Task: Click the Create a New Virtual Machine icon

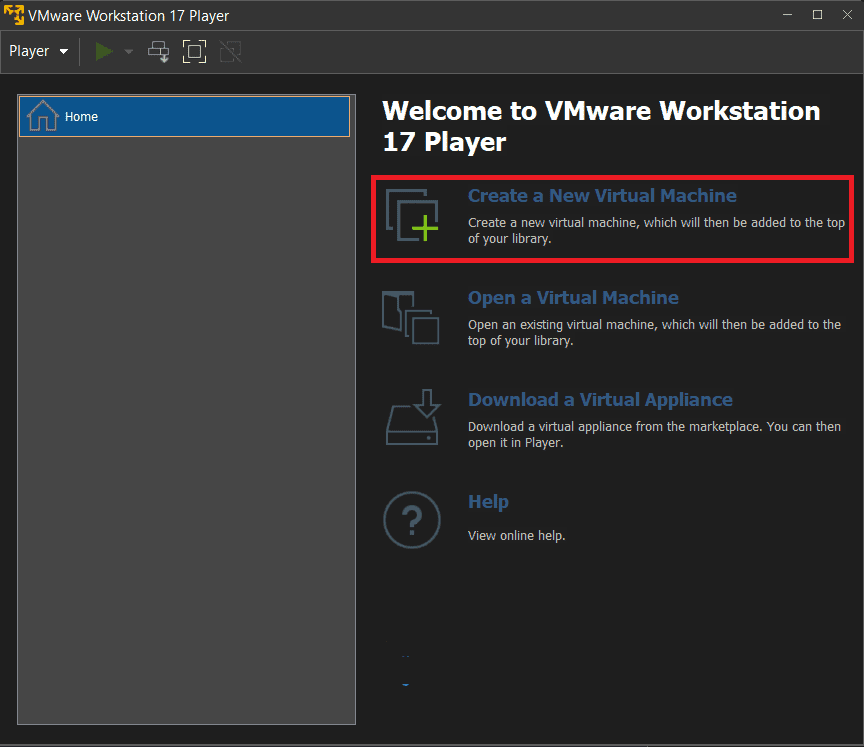Action: [412, 213]
